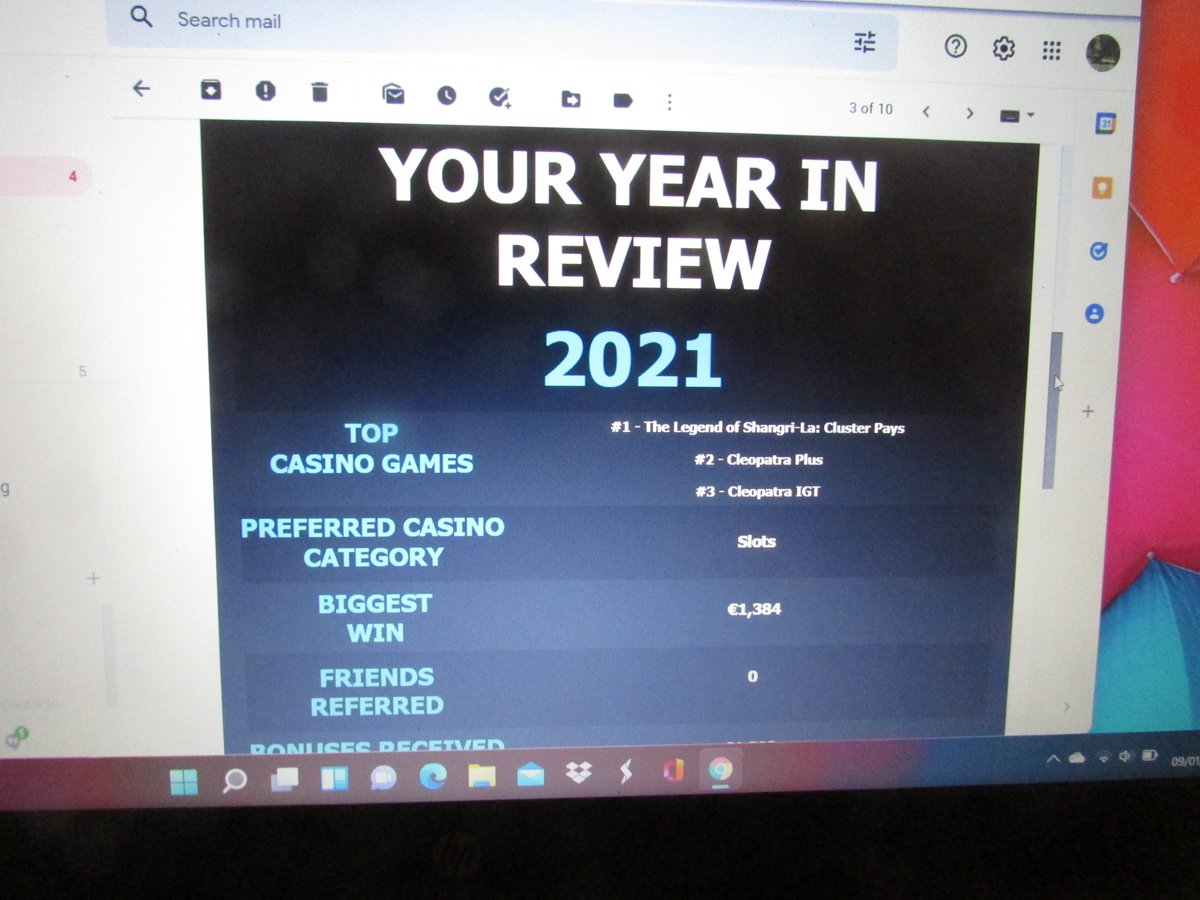Go back to the inbox list
The image size is (1200, 900).
point(141,88)
